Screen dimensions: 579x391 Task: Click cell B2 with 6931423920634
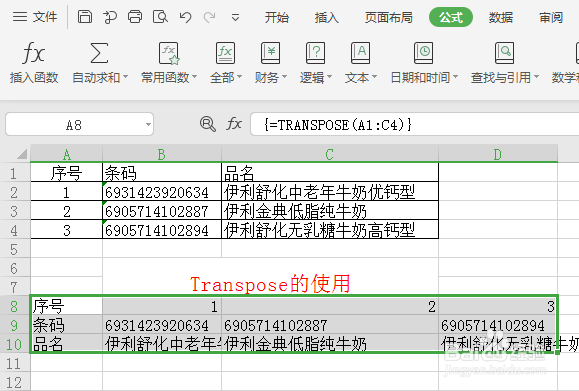(x=162, y=192)
